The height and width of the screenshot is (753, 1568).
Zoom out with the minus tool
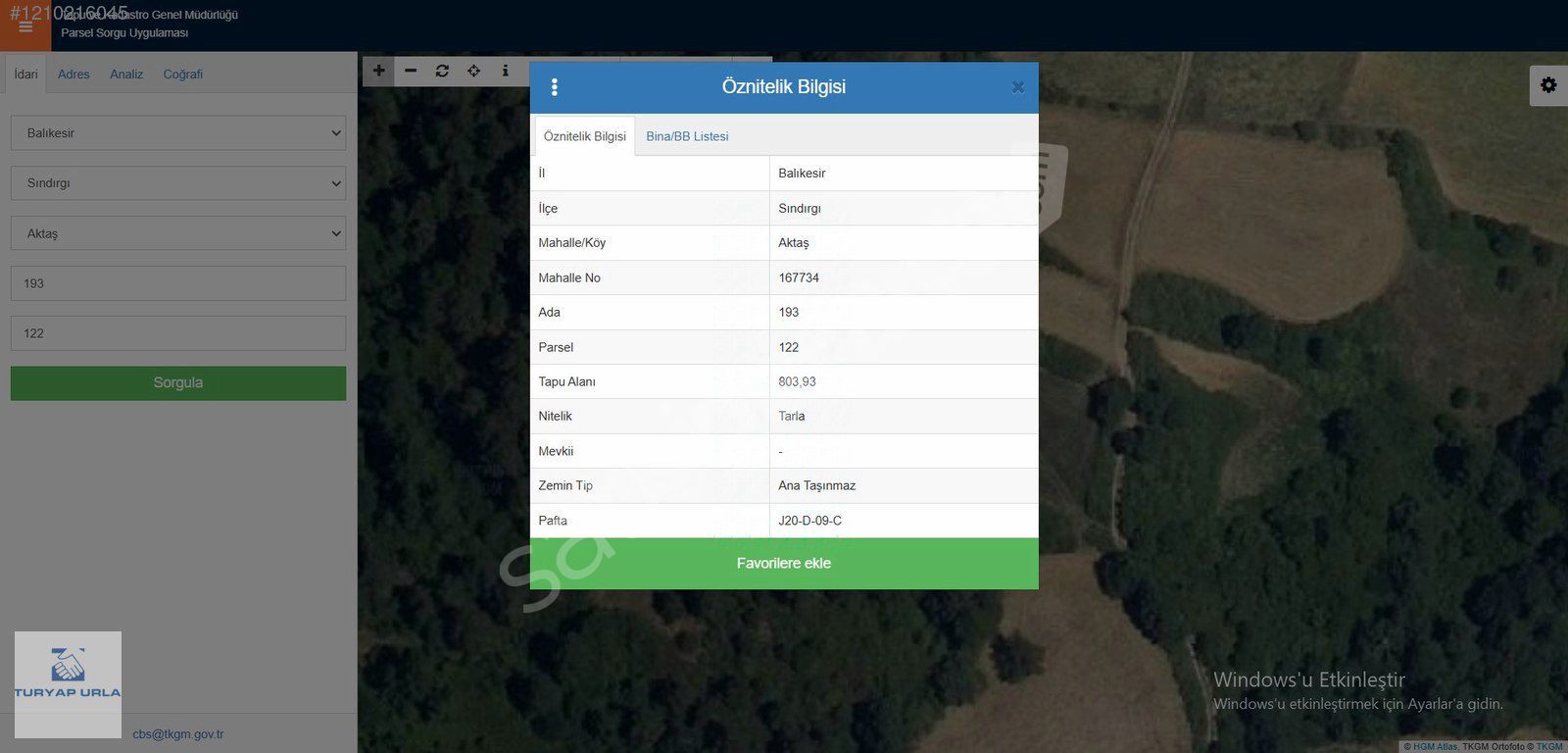[411, 71]
